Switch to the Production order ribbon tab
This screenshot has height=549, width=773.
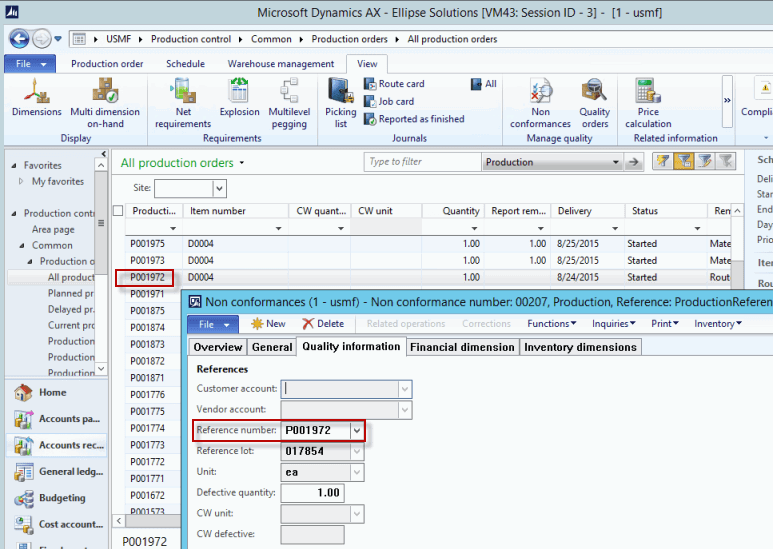[107, 64]
